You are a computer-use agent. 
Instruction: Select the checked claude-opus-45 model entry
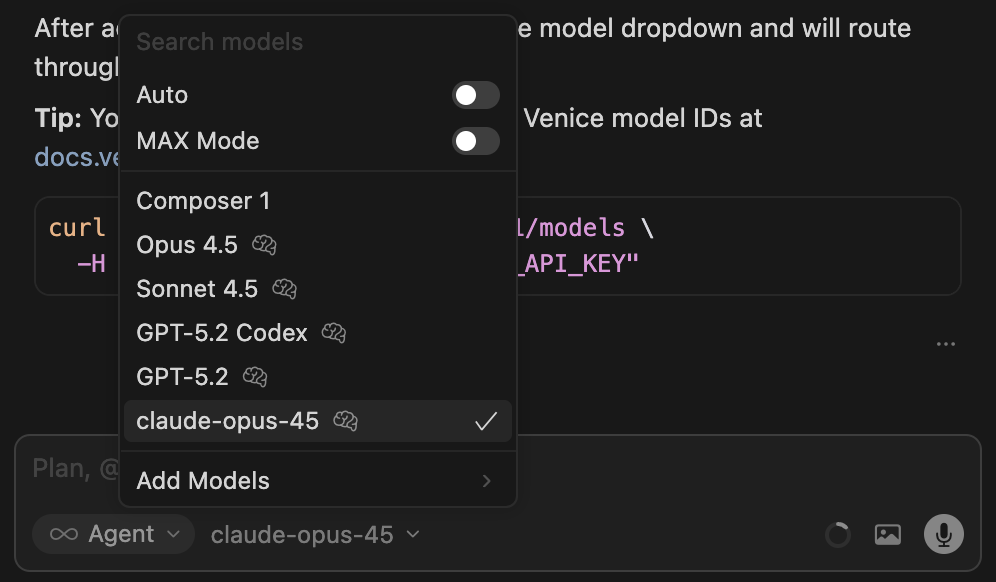pos(228,421)
